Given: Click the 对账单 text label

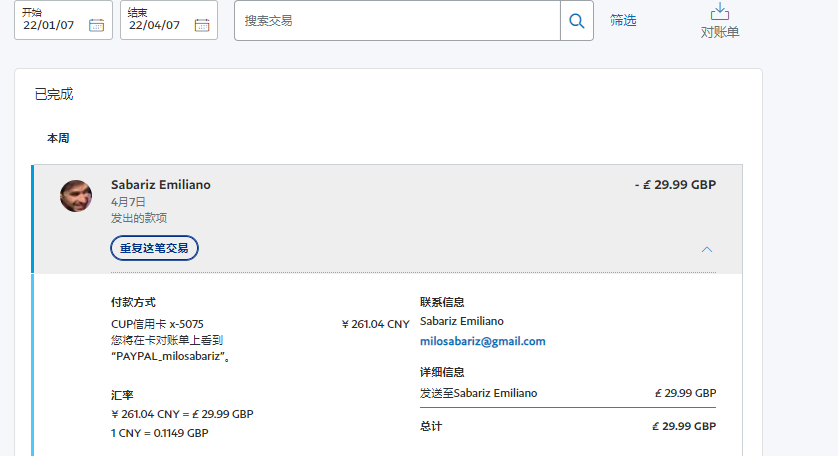Looking at the screenshot, I should click(x=719, y=32).
